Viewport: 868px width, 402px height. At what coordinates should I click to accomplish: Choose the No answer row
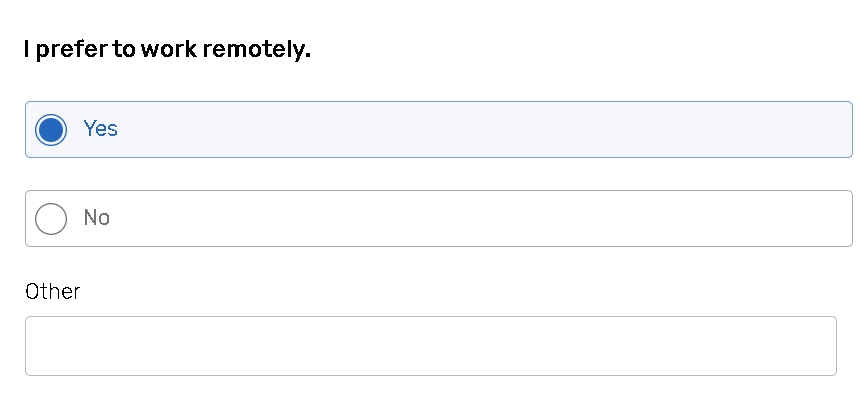(438, 218)
